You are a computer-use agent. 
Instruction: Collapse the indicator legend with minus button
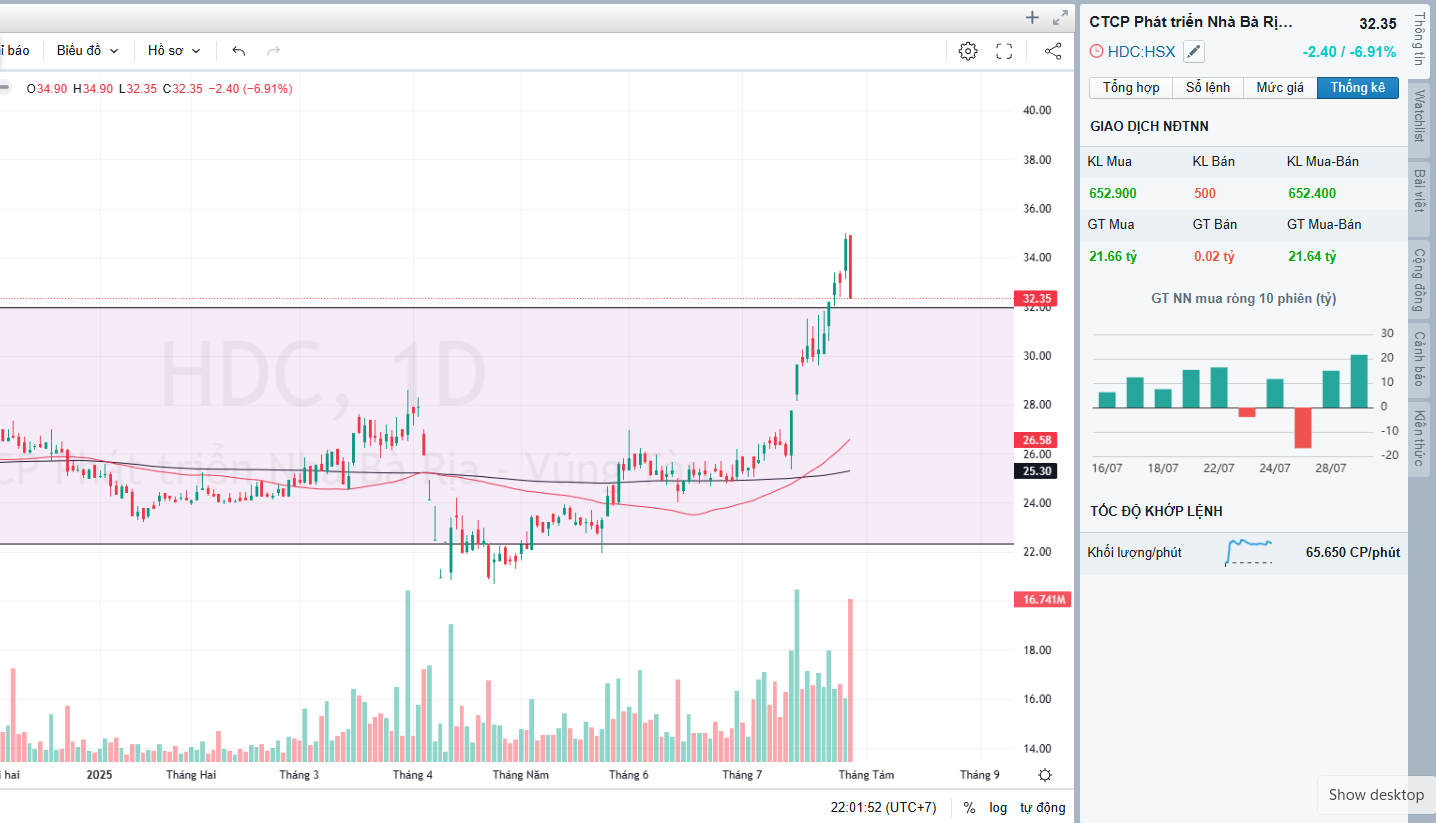point(5,88)
